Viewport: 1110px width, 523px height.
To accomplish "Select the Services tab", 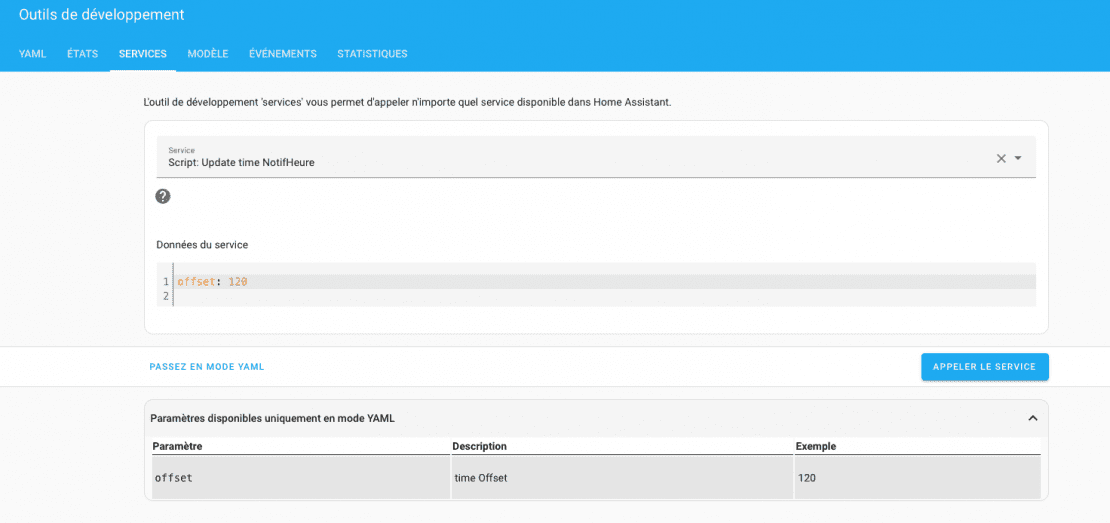I will tap(143, 54).
